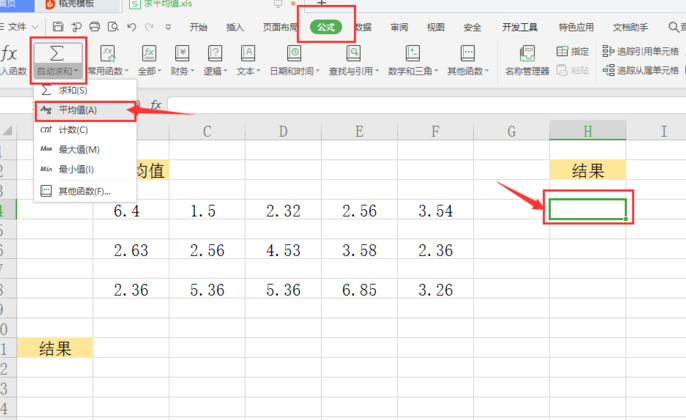Click the 粘贴 paste names button
Image resolution: width=686 pixels, height=420 pixels.
coord(573,70)
